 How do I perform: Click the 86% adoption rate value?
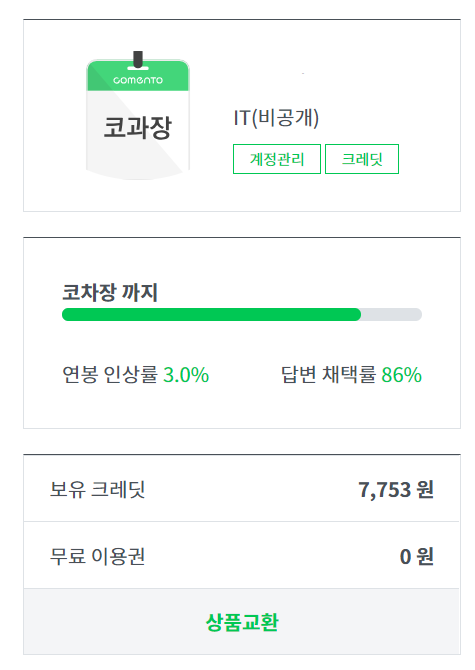click(x=402, y=375)
